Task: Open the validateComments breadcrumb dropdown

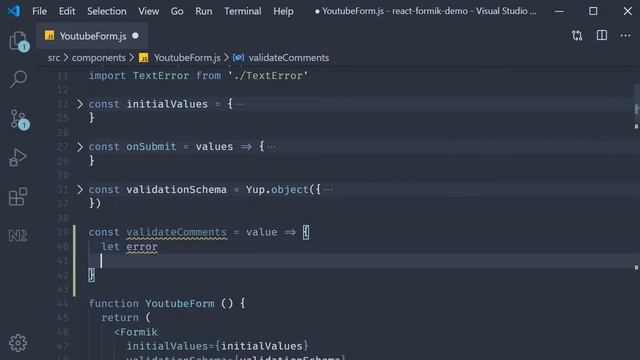Action: [x=289, y=58]
